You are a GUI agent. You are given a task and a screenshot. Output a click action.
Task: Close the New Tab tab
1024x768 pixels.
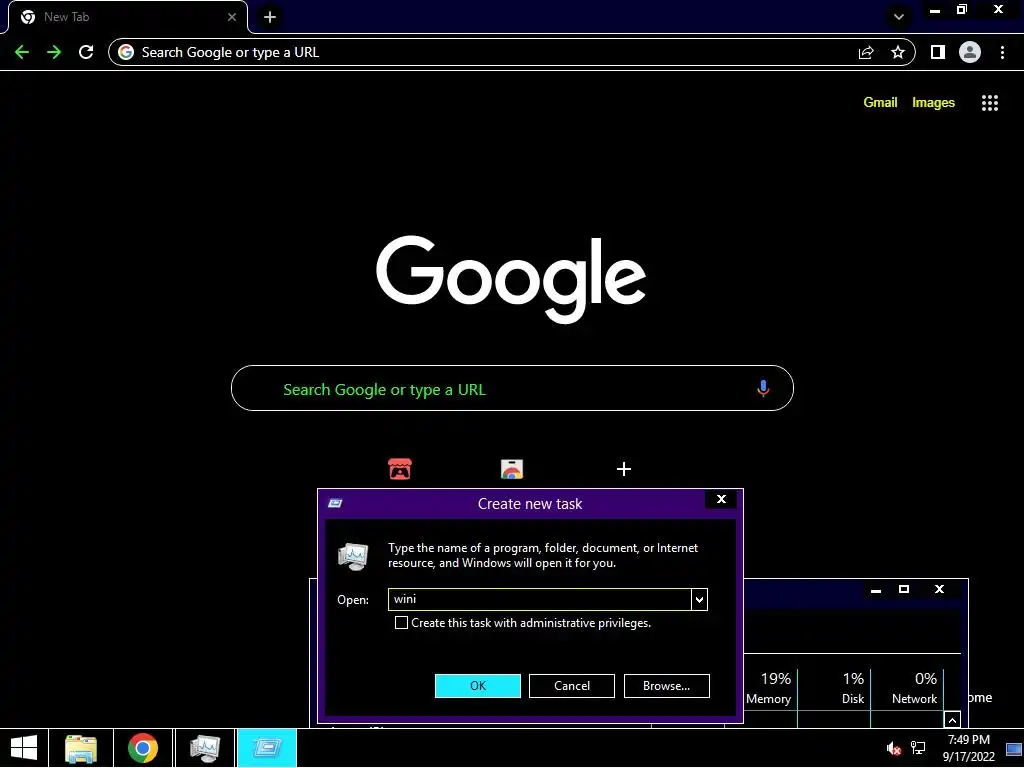coord(232,17)
